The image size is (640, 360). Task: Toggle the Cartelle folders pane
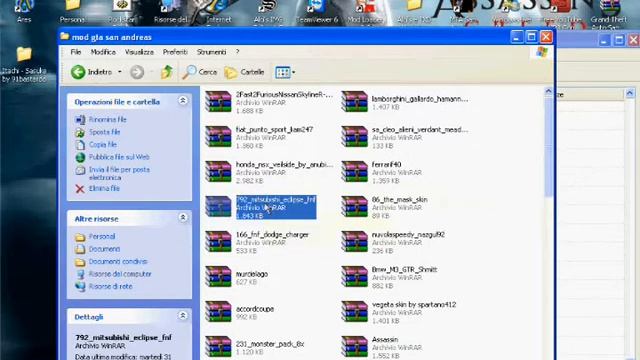[244, 72]
